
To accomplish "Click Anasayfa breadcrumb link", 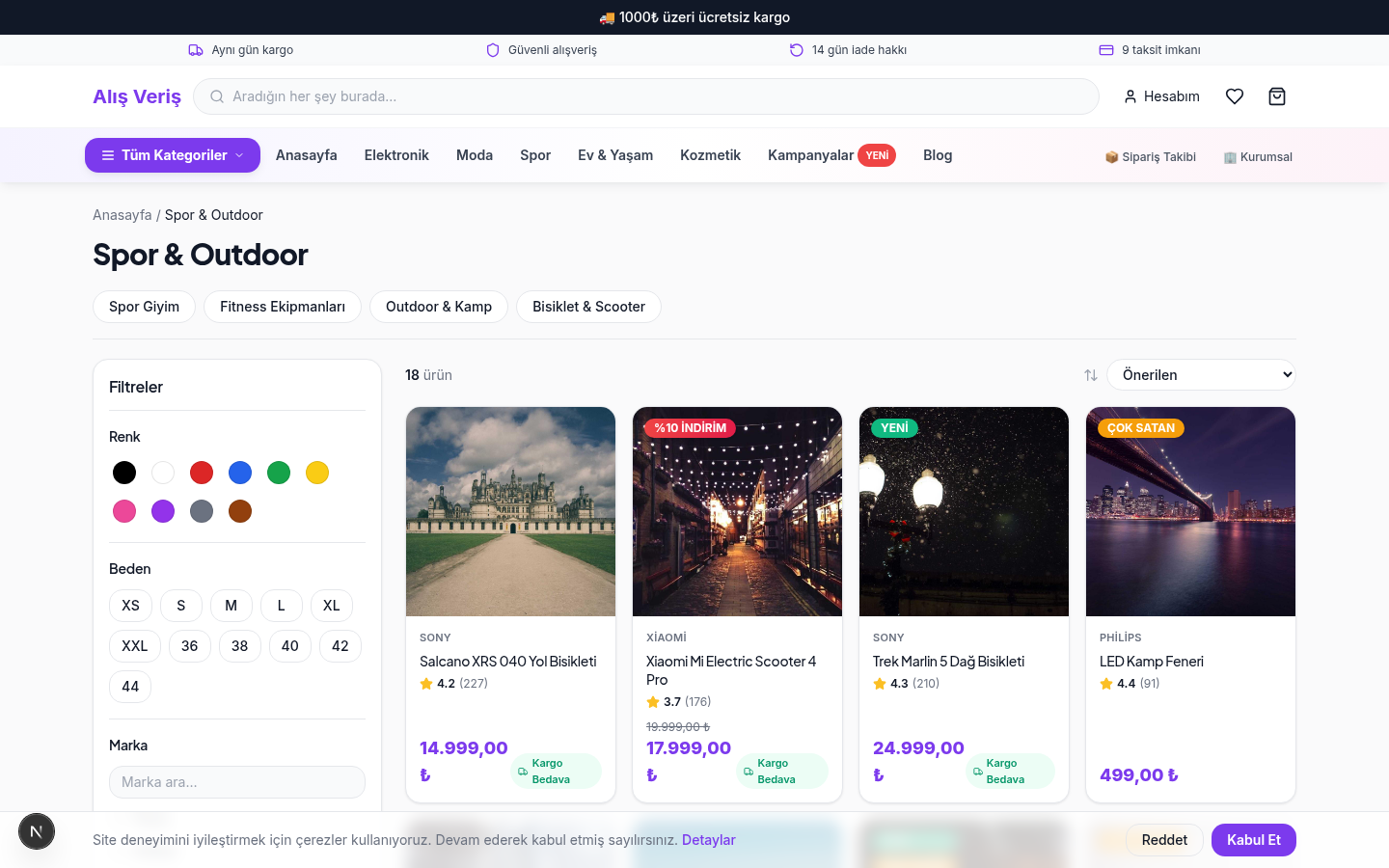I will pyautogui.click(x=123, y=215).
